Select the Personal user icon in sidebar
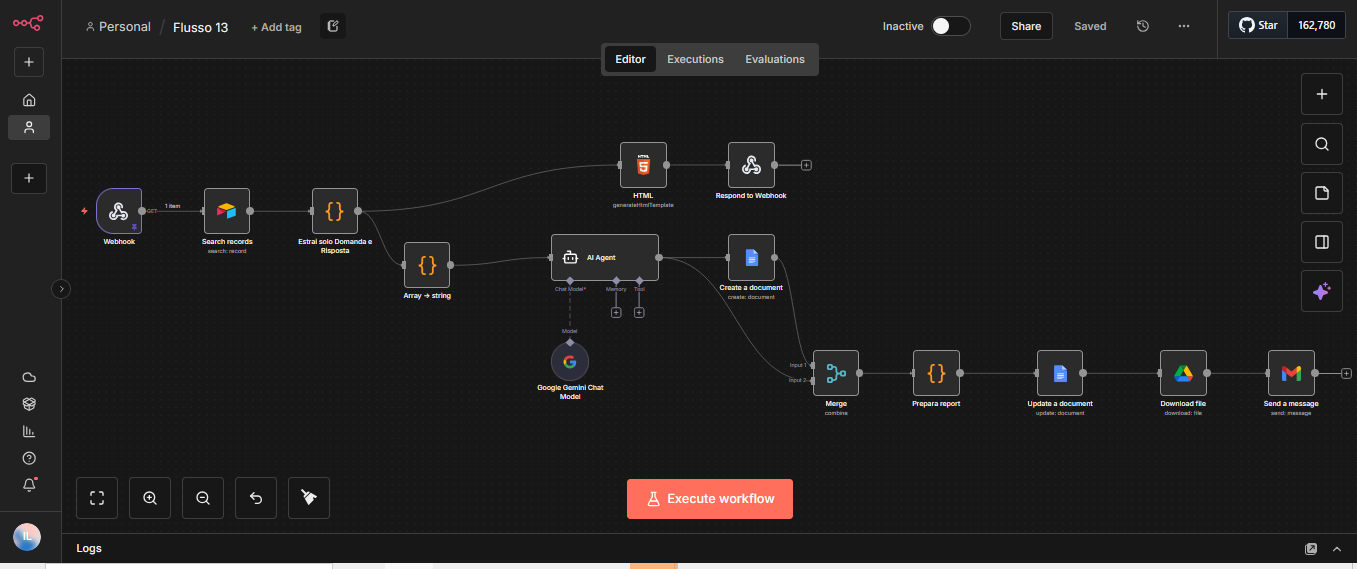The width and height of the screenshot is (1357, 569). (x=29, y=127)
